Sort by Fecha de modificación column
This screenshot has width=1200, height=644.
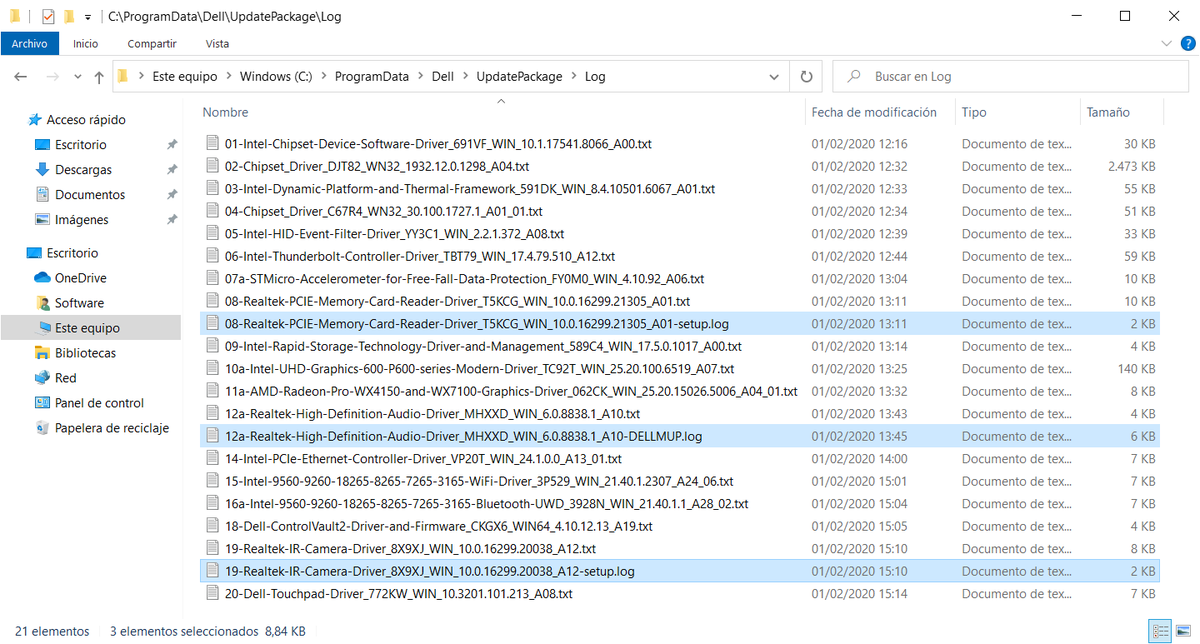[x=874, y=112]
